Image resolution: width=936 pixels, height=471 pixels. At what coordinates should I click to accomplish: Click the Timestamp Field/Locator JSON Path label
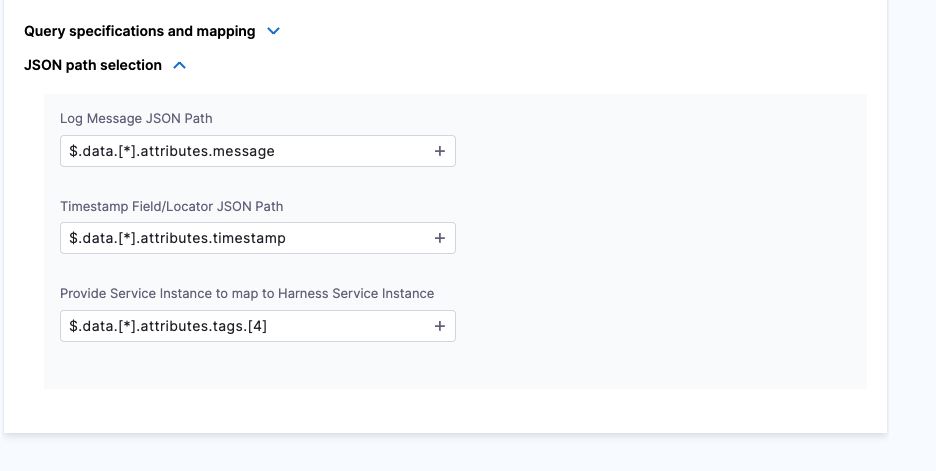coord(171,206)
